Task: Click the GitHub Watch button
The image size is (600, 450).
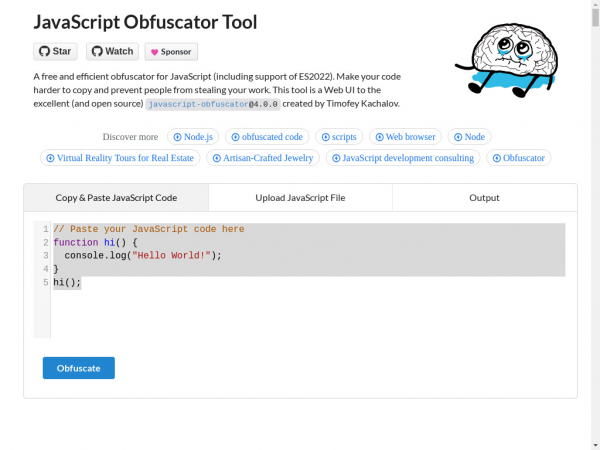Action: (x=112, y=51)
